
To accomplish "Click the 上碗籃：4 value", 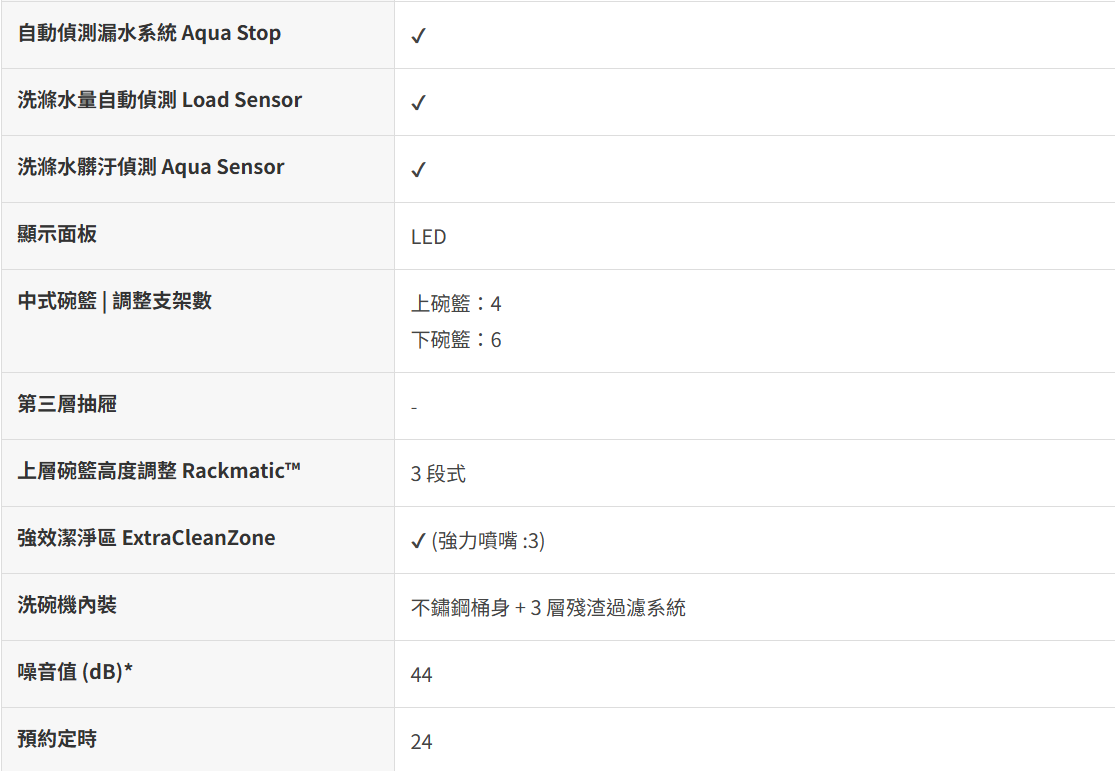I will pos(456,303).
